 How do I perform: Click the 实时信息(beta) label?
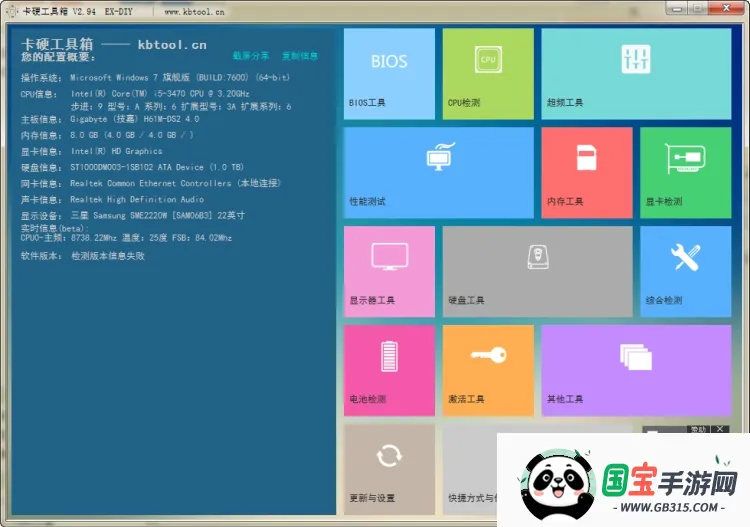point(55,228)
